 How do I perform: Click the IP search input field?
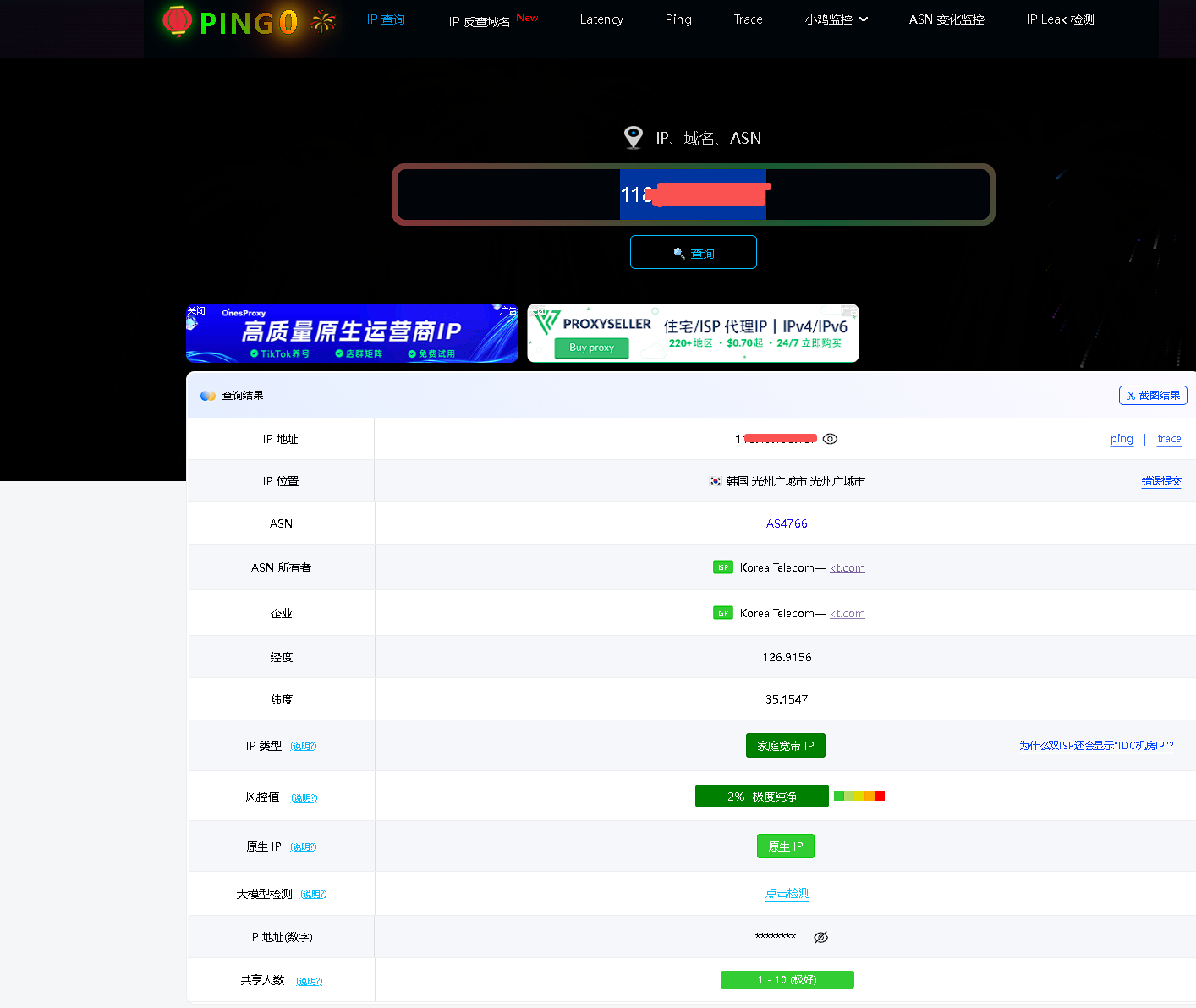[880, 194]
